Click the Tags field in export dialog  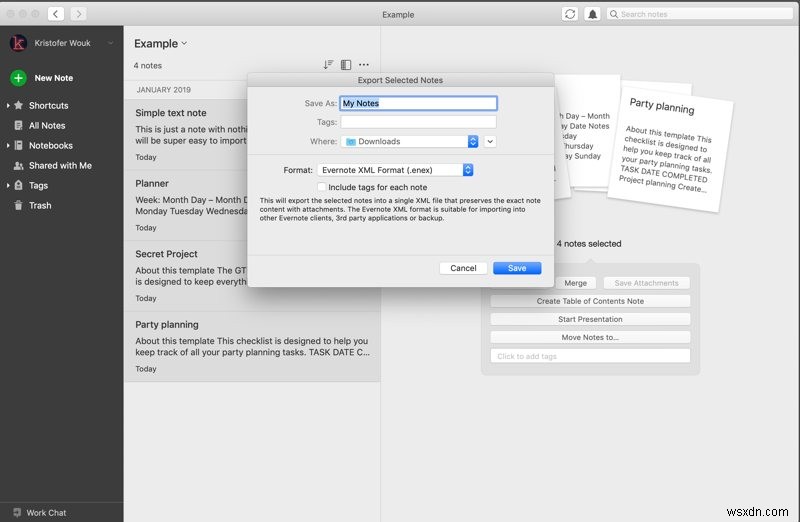[418, 122]
